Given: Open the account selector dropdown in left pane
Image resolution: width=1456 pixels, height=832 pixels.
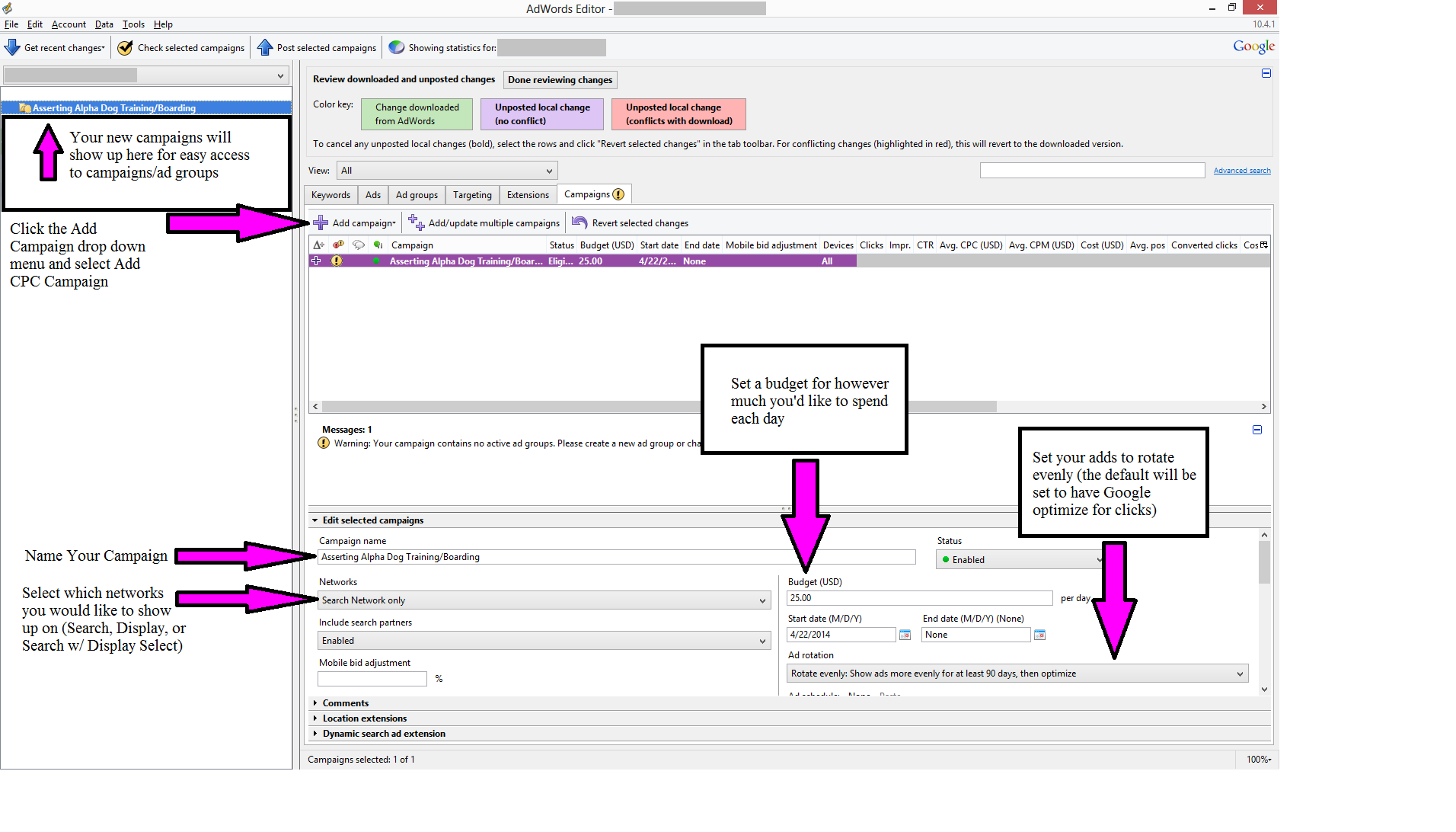Looking at the screenshot, I should 145,75.
